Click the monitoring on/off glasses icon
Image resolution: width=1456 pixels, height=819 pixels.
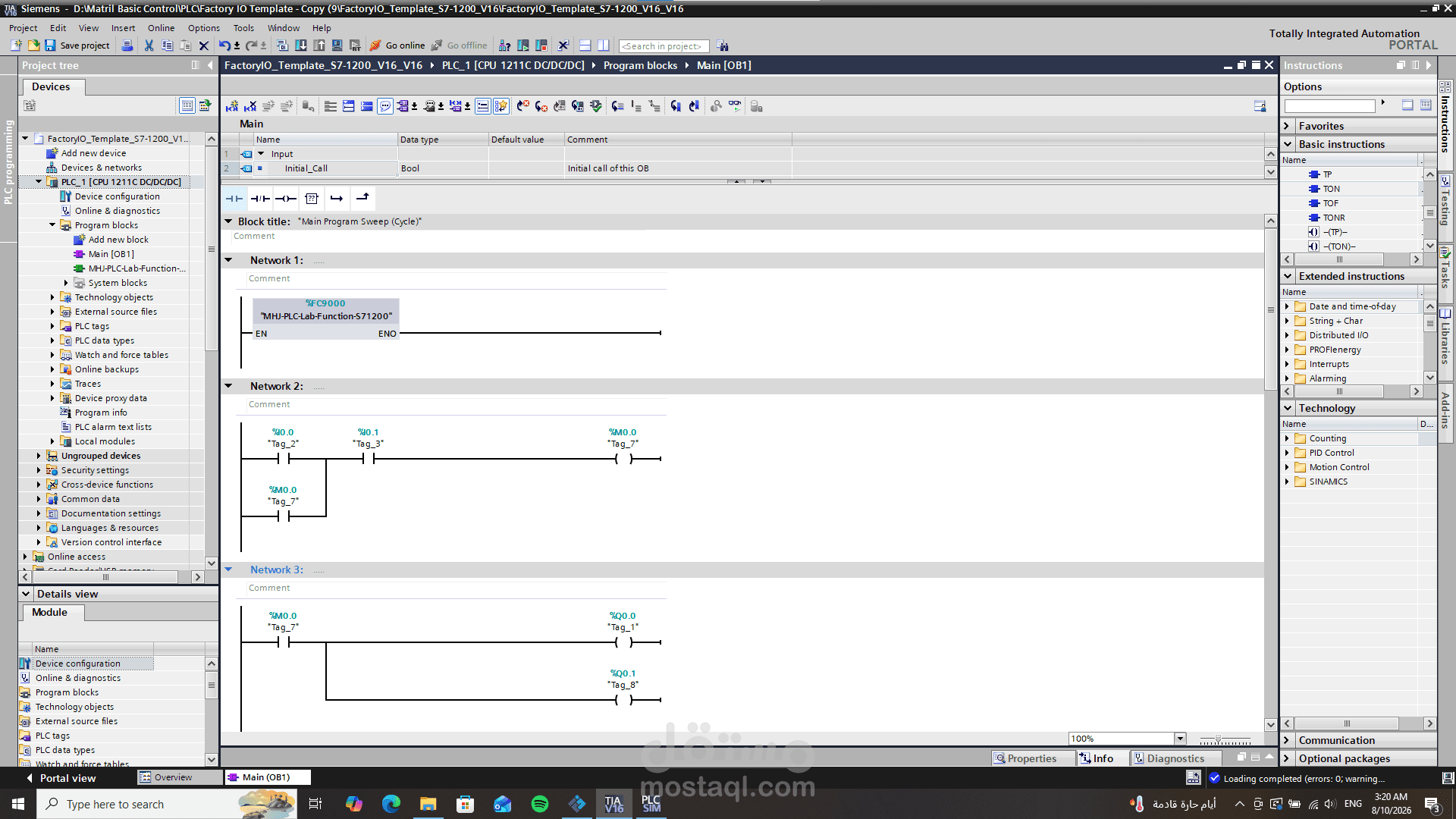pos(735,106)
